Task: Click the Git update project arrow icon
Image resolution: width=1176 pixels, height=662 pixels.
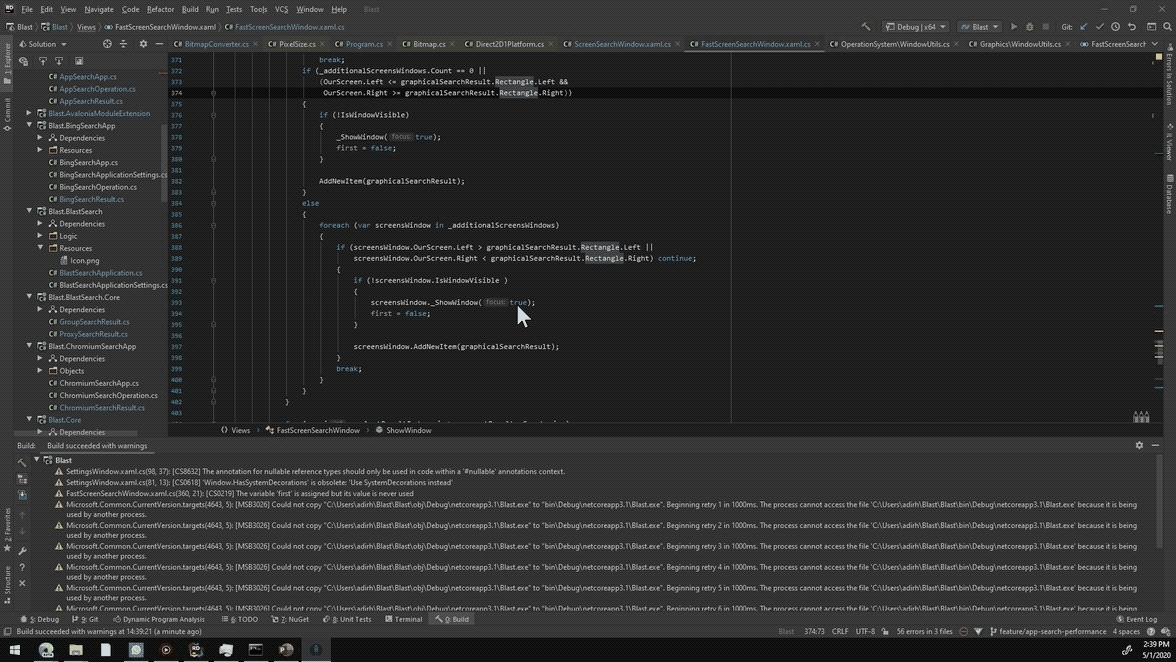Action: tap(1084, 27)
